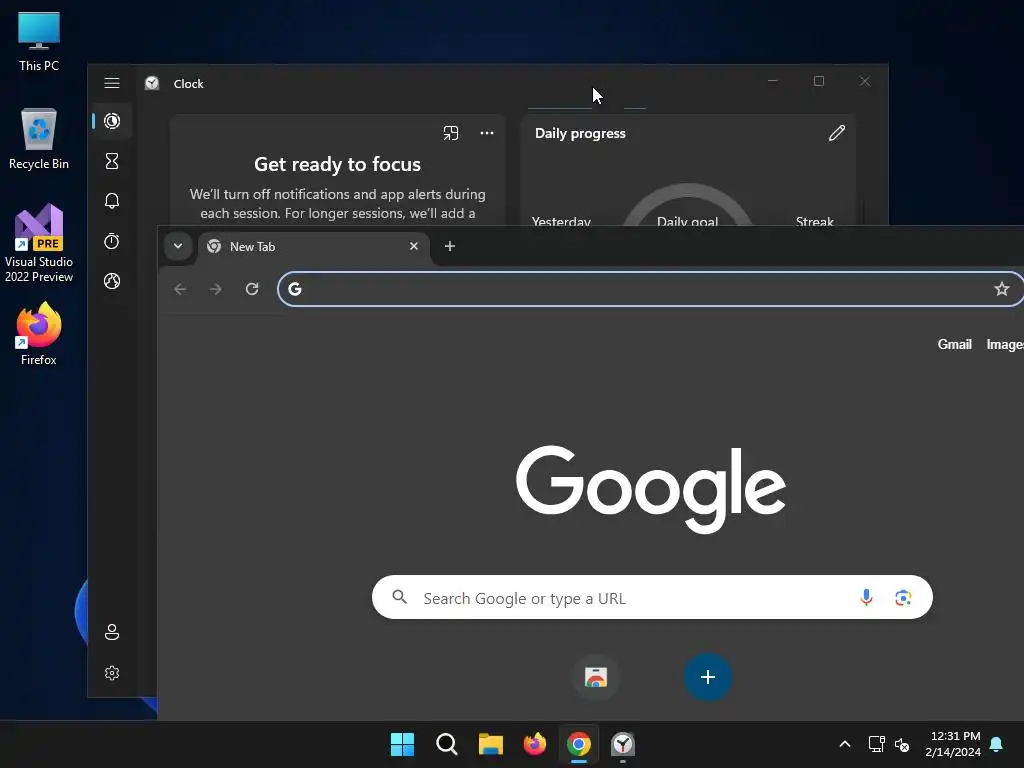Image resolution: width=1024 pixels, height=768 pixels.
Task: Go forward in Chrome
Action: (x=216, y=289)
